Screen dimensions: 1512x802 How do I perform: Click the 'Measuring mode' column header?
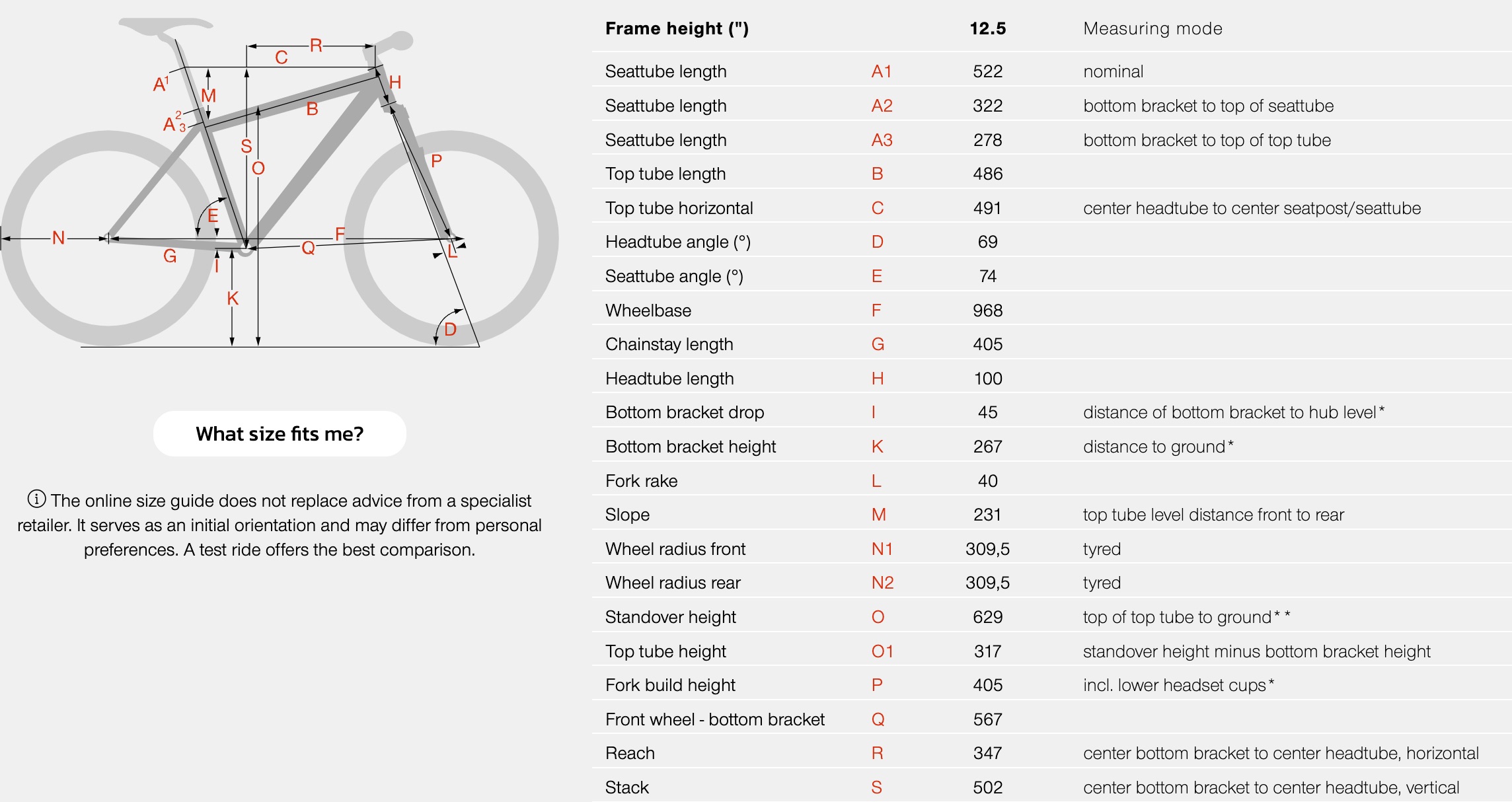click(1153, 28)
